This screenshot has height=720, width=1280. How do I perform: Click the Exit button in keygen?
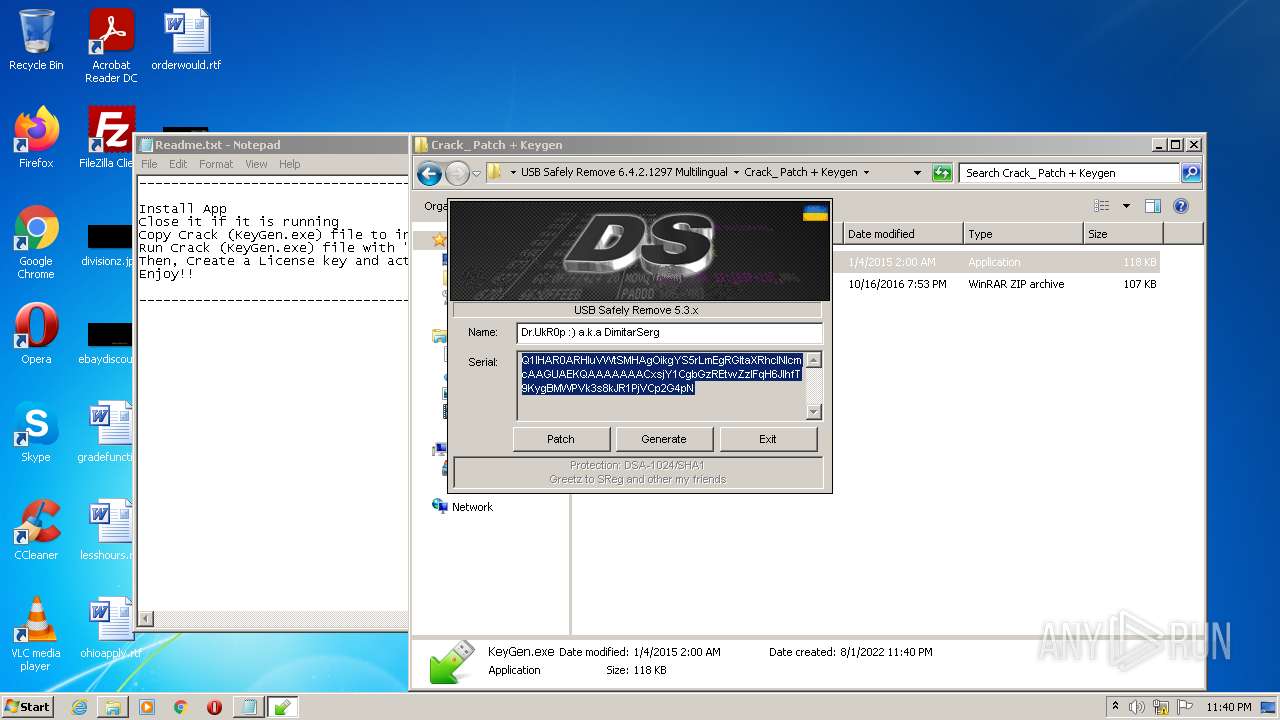click(x=768, y=439)
